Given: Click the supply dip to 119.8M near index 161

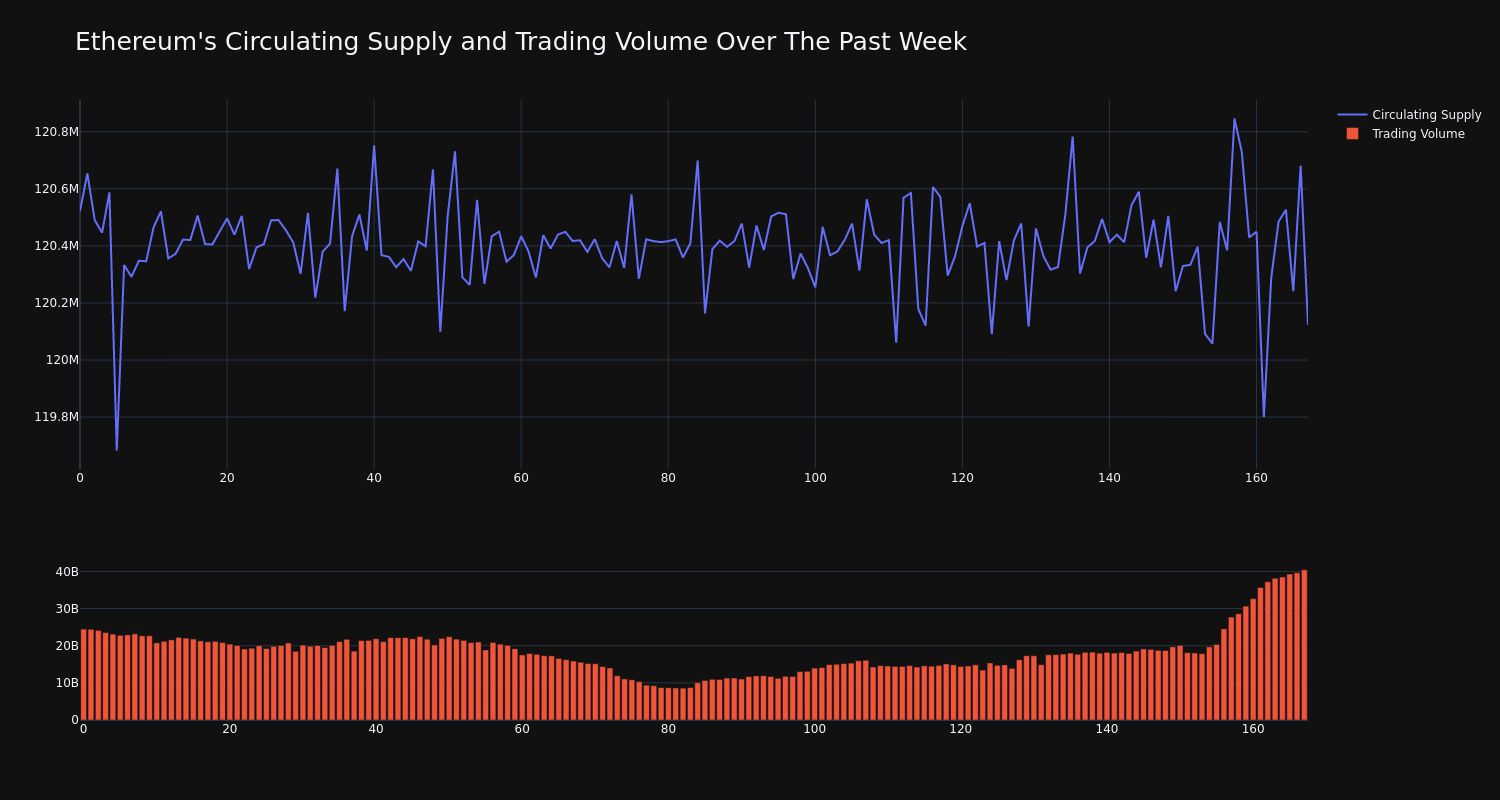Looking at the screenshot, I should coord(1264,416).
